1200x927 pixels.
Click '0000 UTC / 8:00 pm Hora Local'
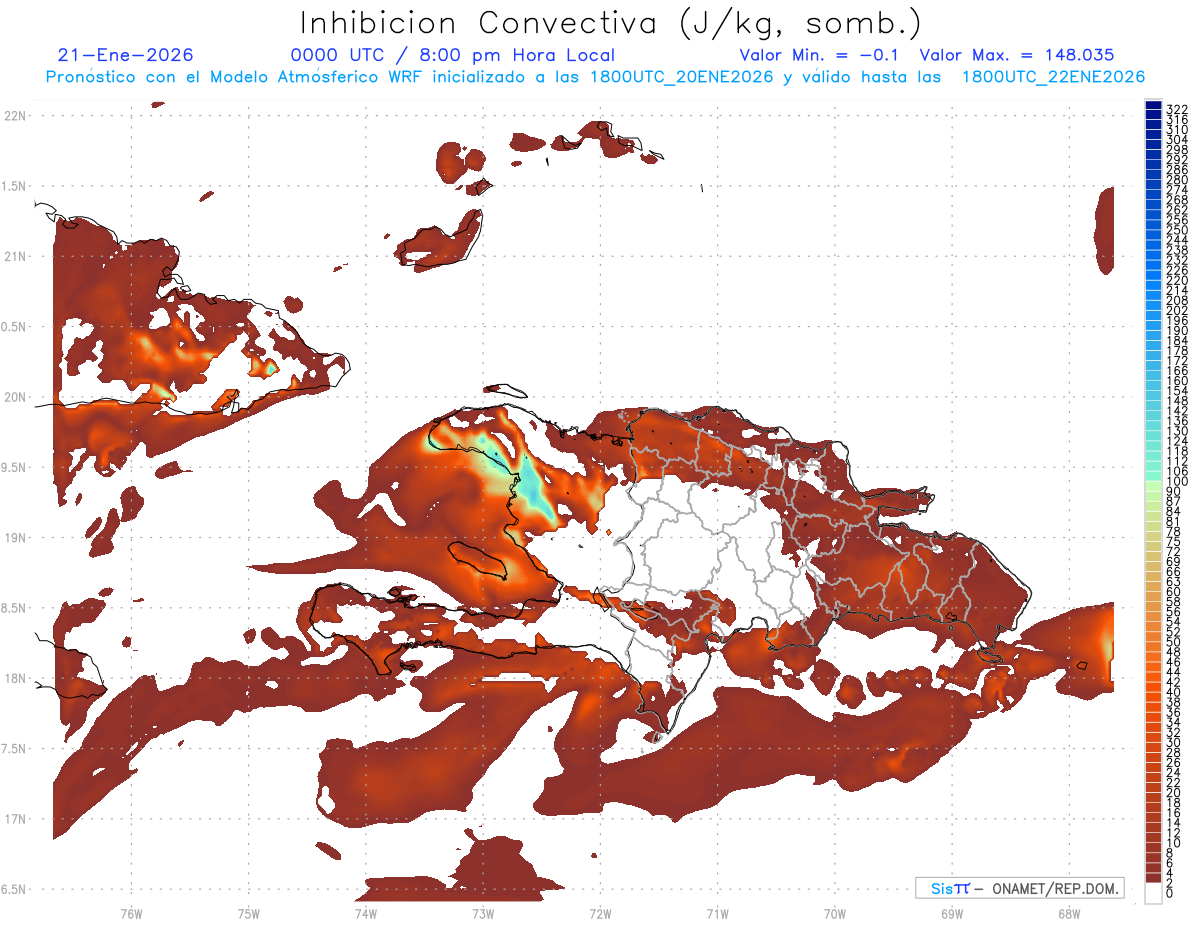pos(452,56)
